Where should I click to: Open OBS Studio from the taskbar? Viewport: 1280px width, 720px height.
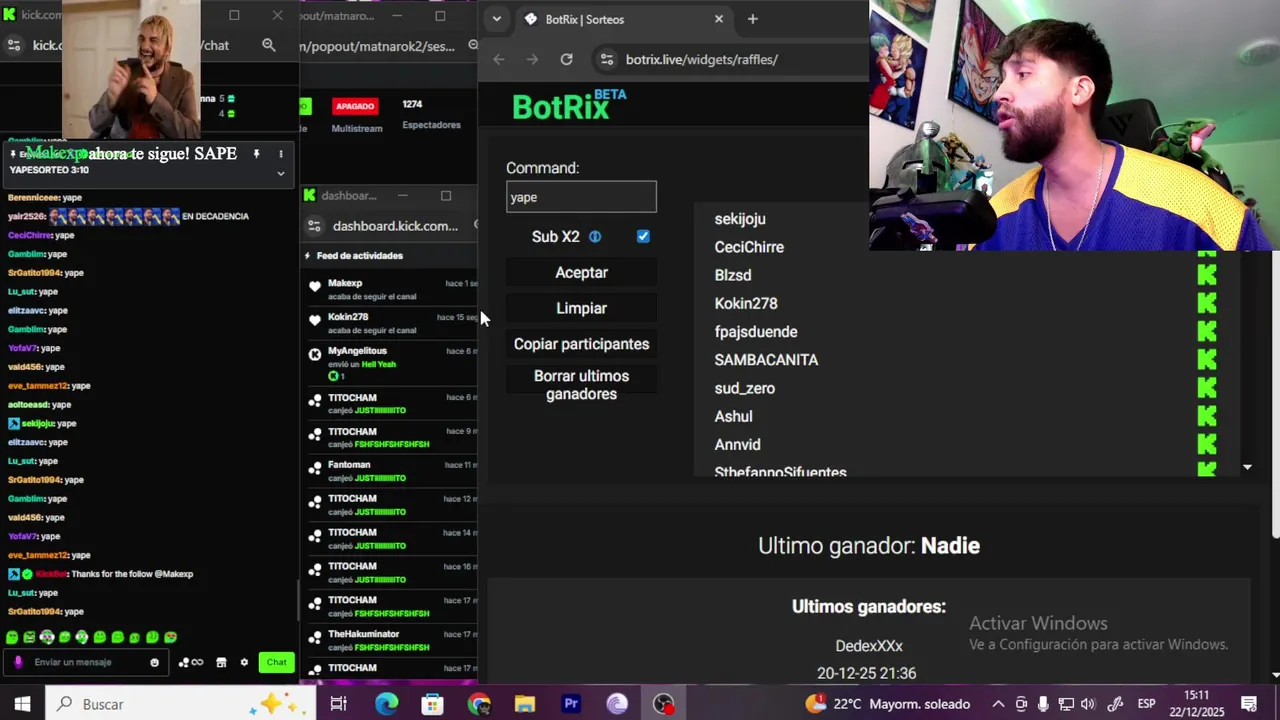(663, 704)
